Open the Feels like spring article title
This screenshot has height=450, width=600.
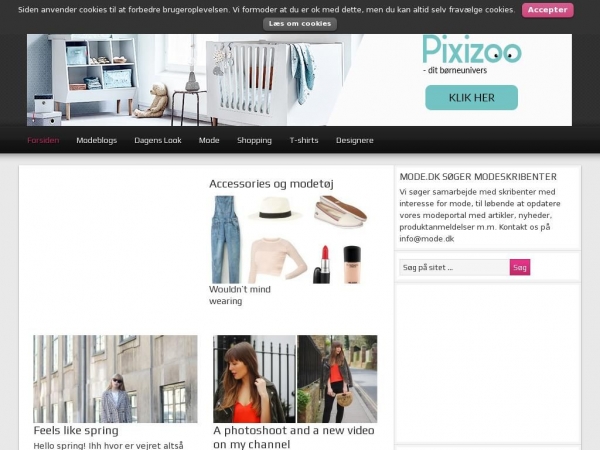76,430
